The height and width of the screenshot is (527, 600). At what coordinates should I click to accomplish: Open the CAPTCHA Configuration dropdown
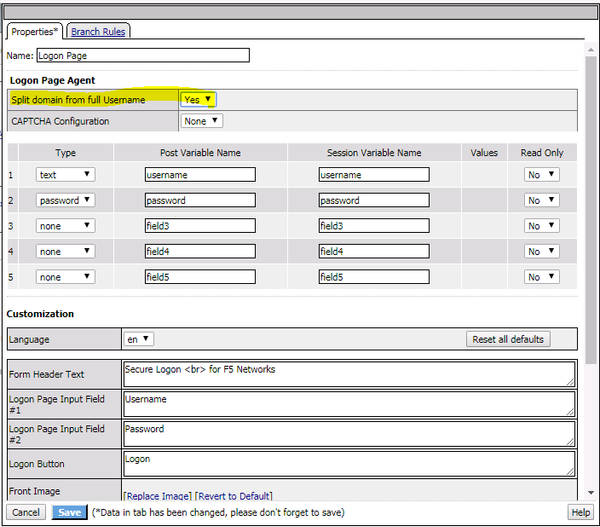(x=201, y=121)
